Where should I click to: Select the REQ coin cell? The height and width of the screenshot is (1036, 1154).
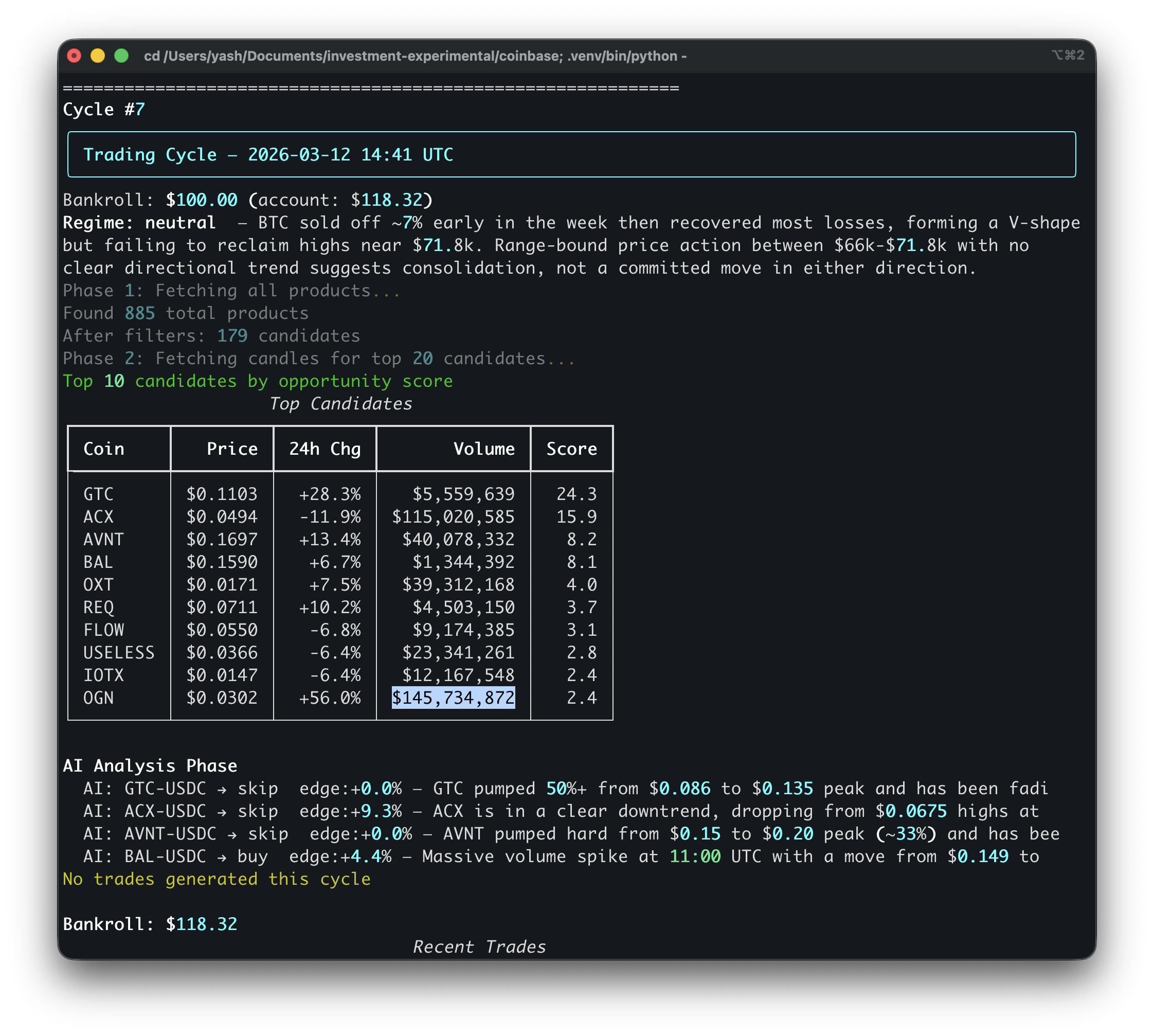(x=98, y=608)
